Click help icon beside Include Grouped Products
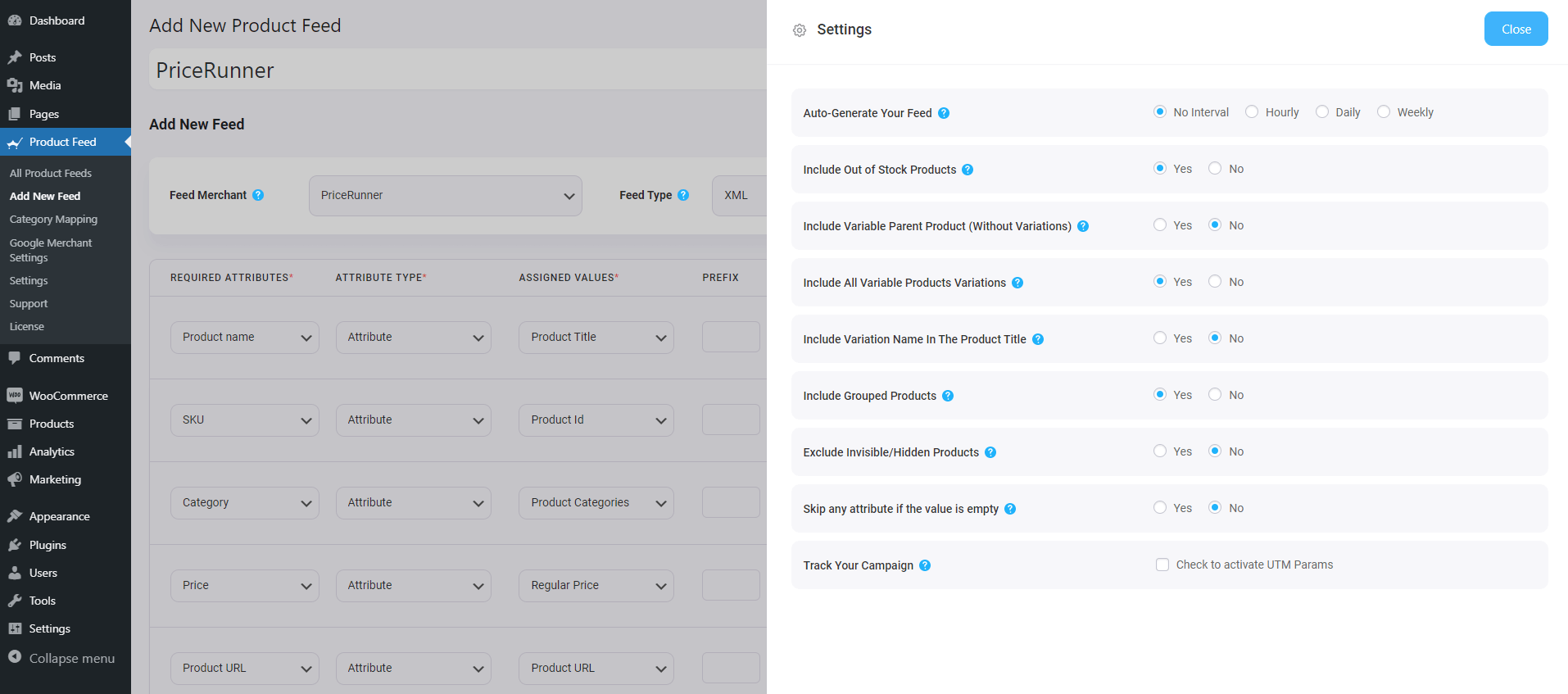The image size is (1568, 694). coord(948,396)
